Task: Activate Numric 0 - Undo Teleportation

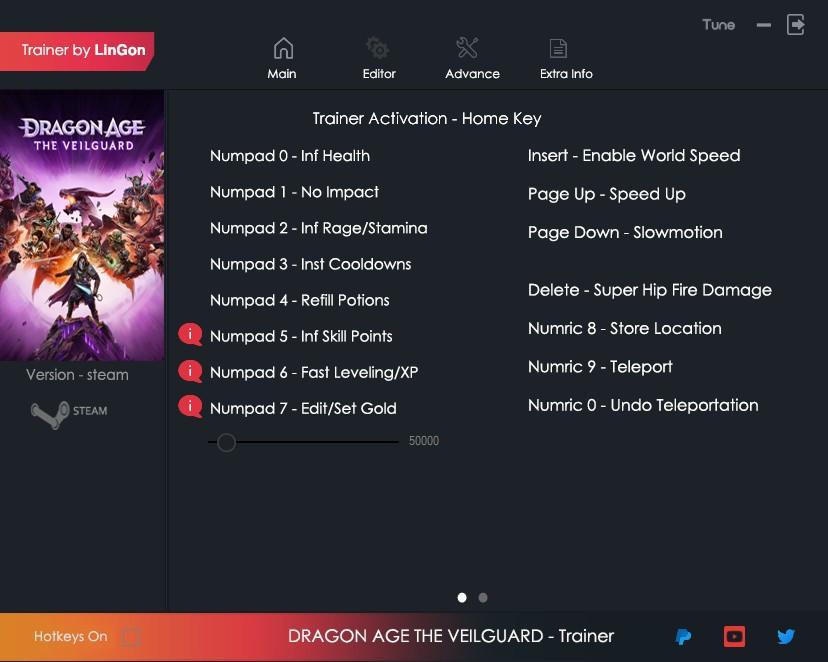Action: tap(643, 405)
